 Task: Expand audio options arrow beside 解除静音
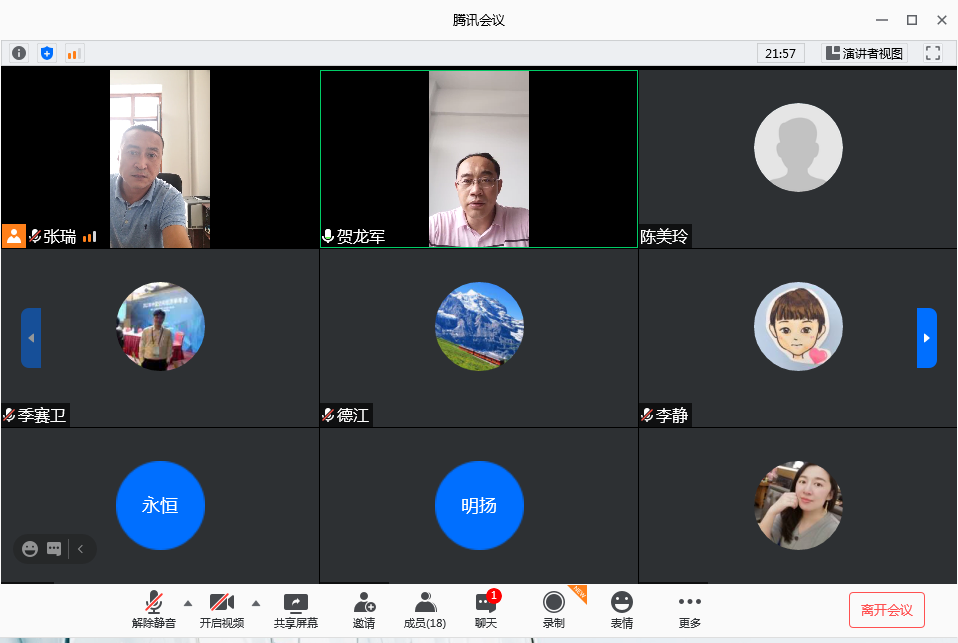tap(188, 603)
